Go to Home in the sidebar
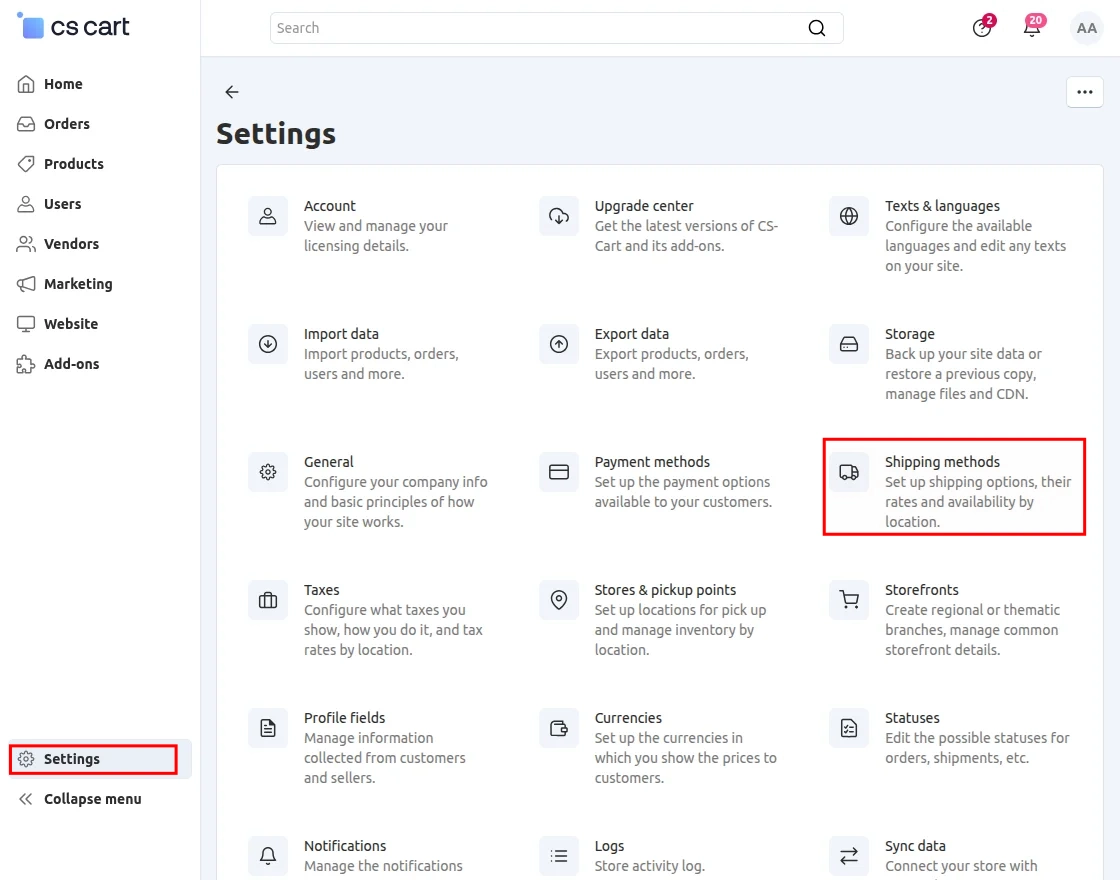Viewport: 1120px width, 880px height. tap(100, 84)
